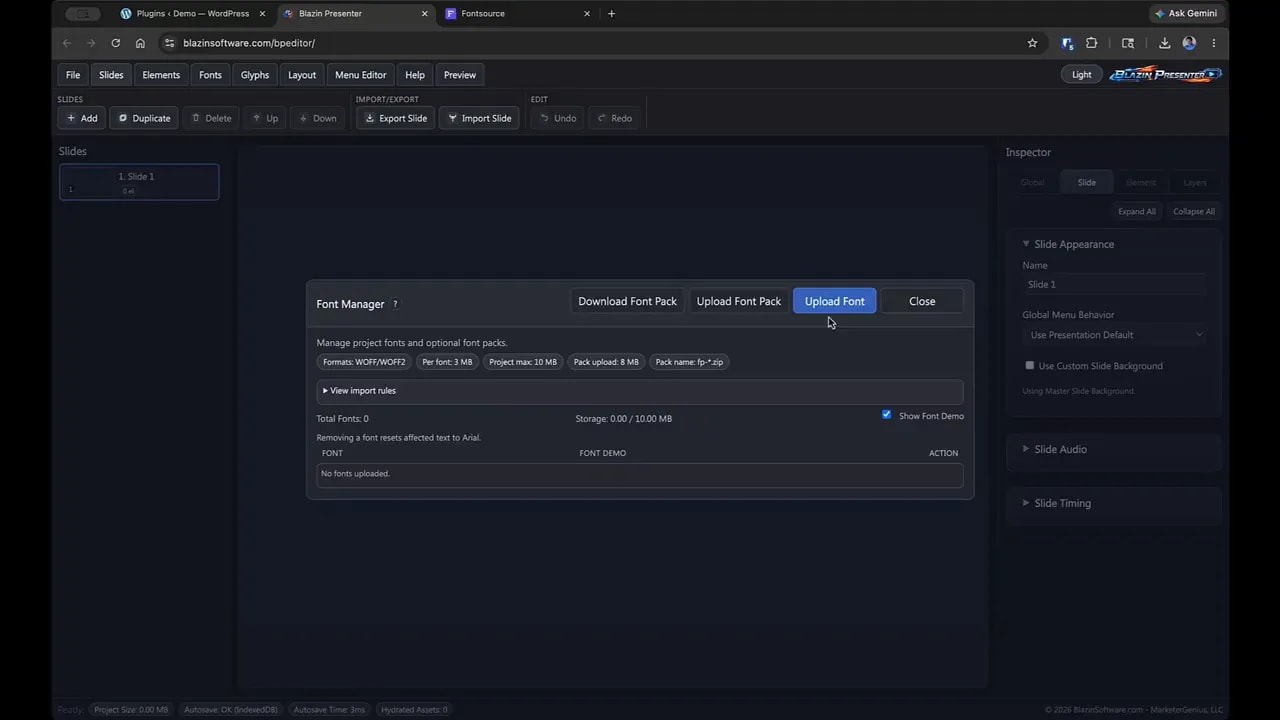This screenshot has height=720, width=1280.
Task: Go to the browser home icon
Action: (140, 43)
